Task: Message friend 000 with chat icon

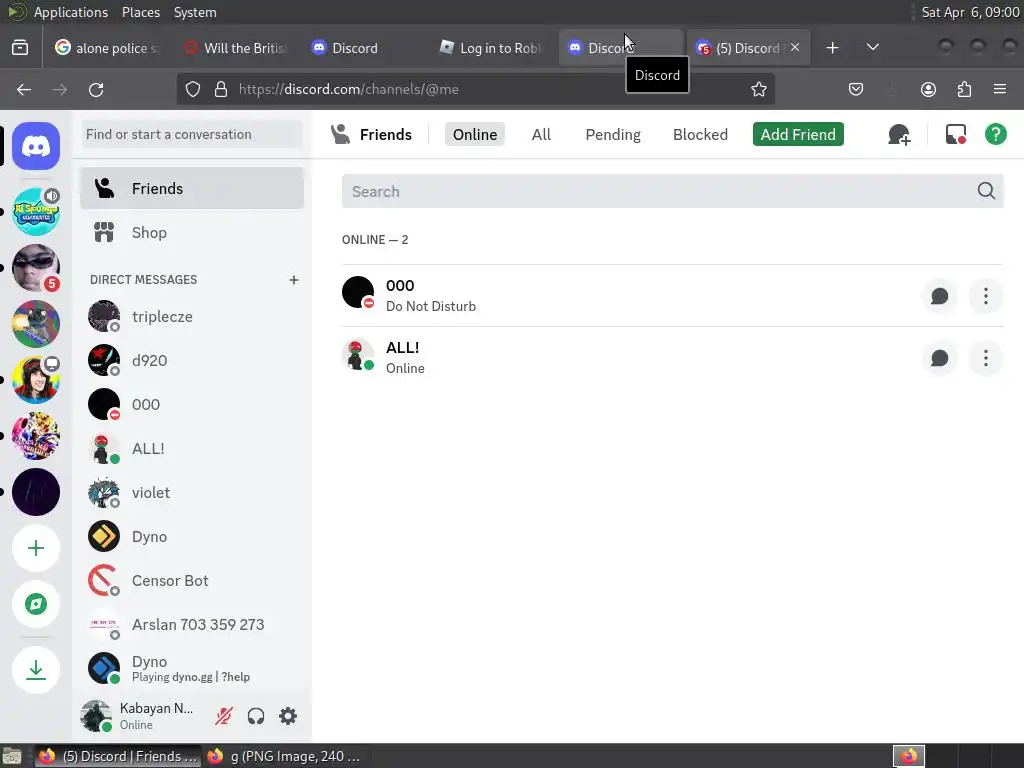Action: (x=940, y=296)
